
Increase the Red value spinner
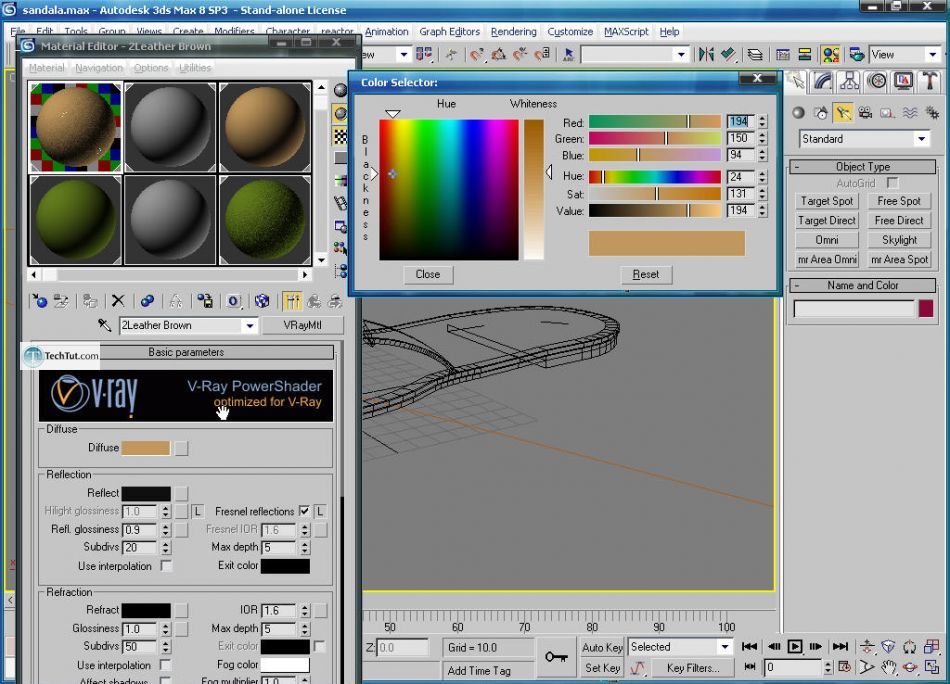tap(762, 118)
